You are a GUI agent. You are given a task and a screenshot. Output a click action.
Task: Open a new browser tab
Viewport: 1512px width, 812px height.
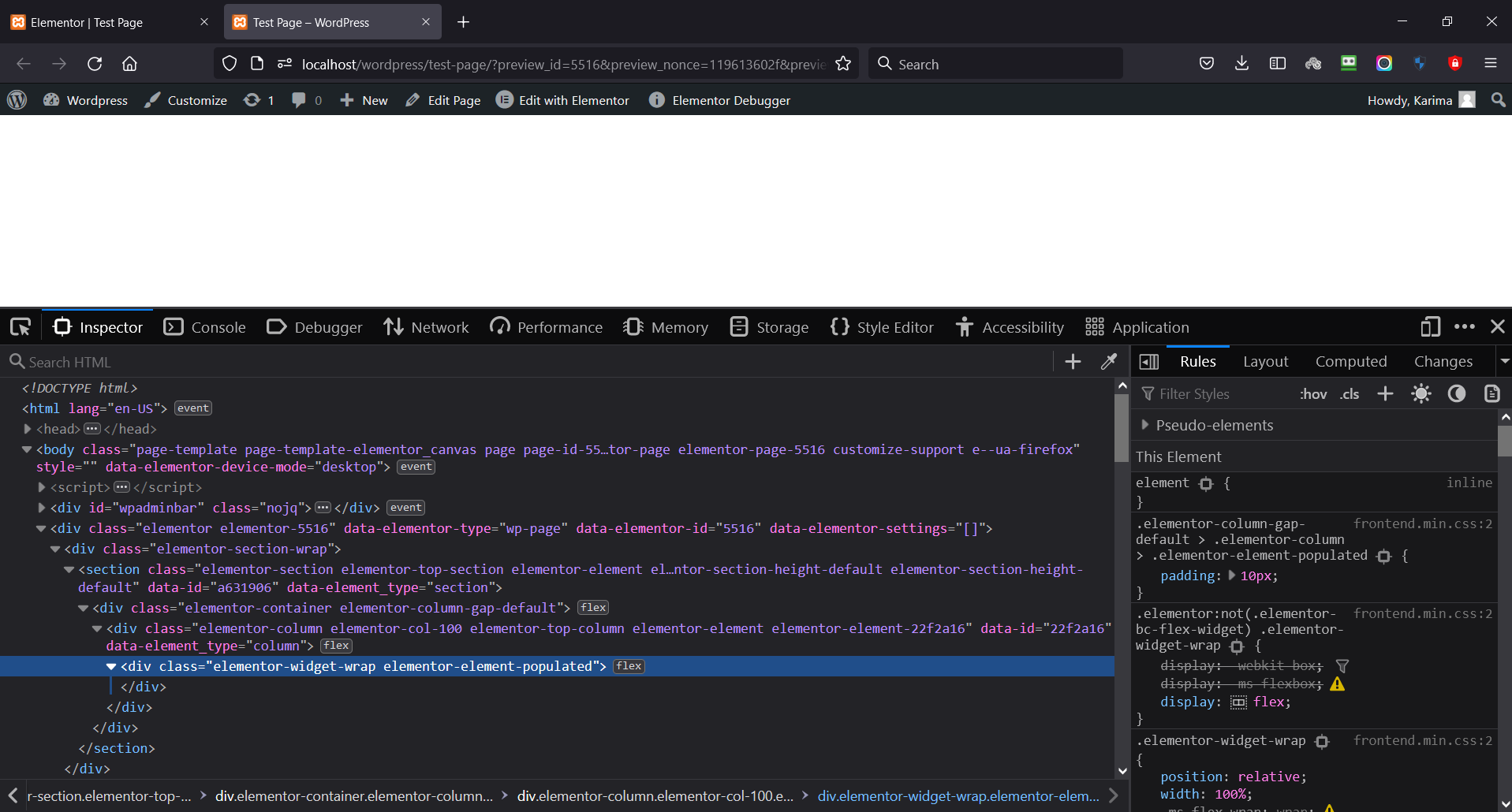[464, 22]
